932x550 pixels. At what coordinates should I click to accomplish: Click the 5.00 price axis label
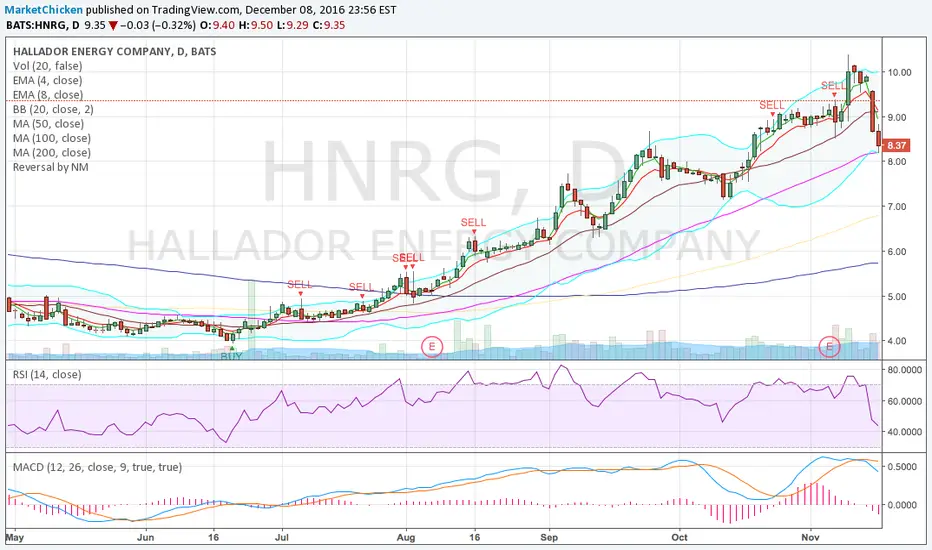pos(897,297)
